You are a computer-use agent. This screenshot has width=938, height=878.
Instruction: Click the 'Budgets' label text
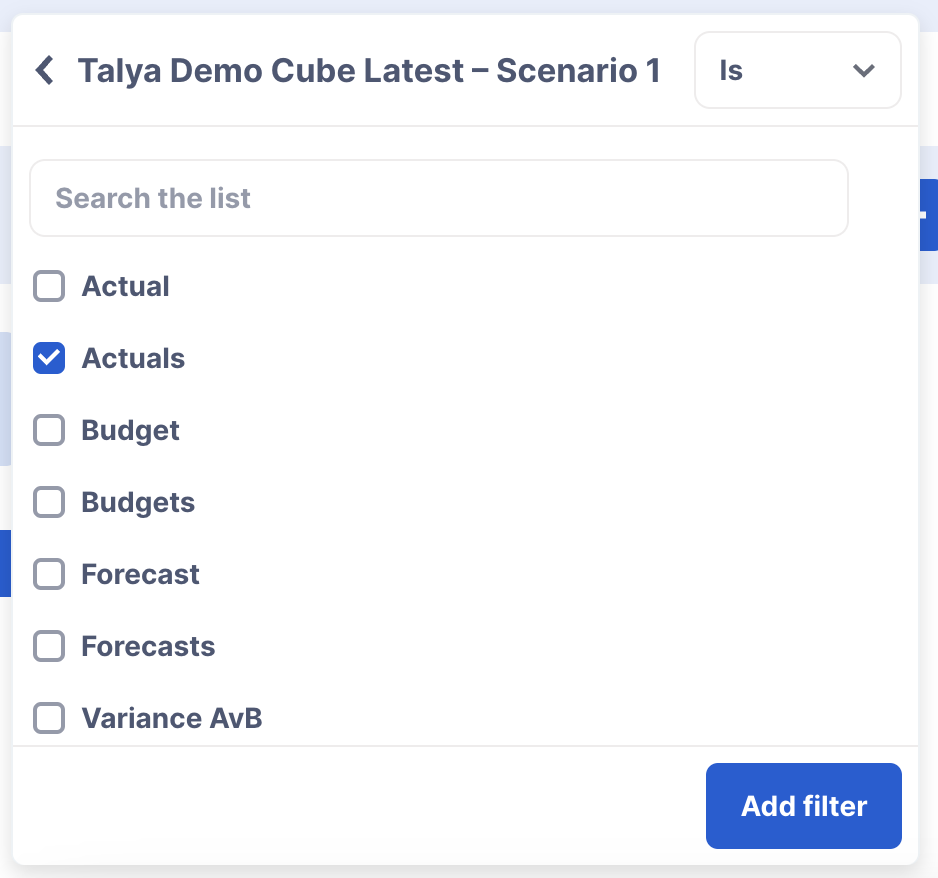138,502
